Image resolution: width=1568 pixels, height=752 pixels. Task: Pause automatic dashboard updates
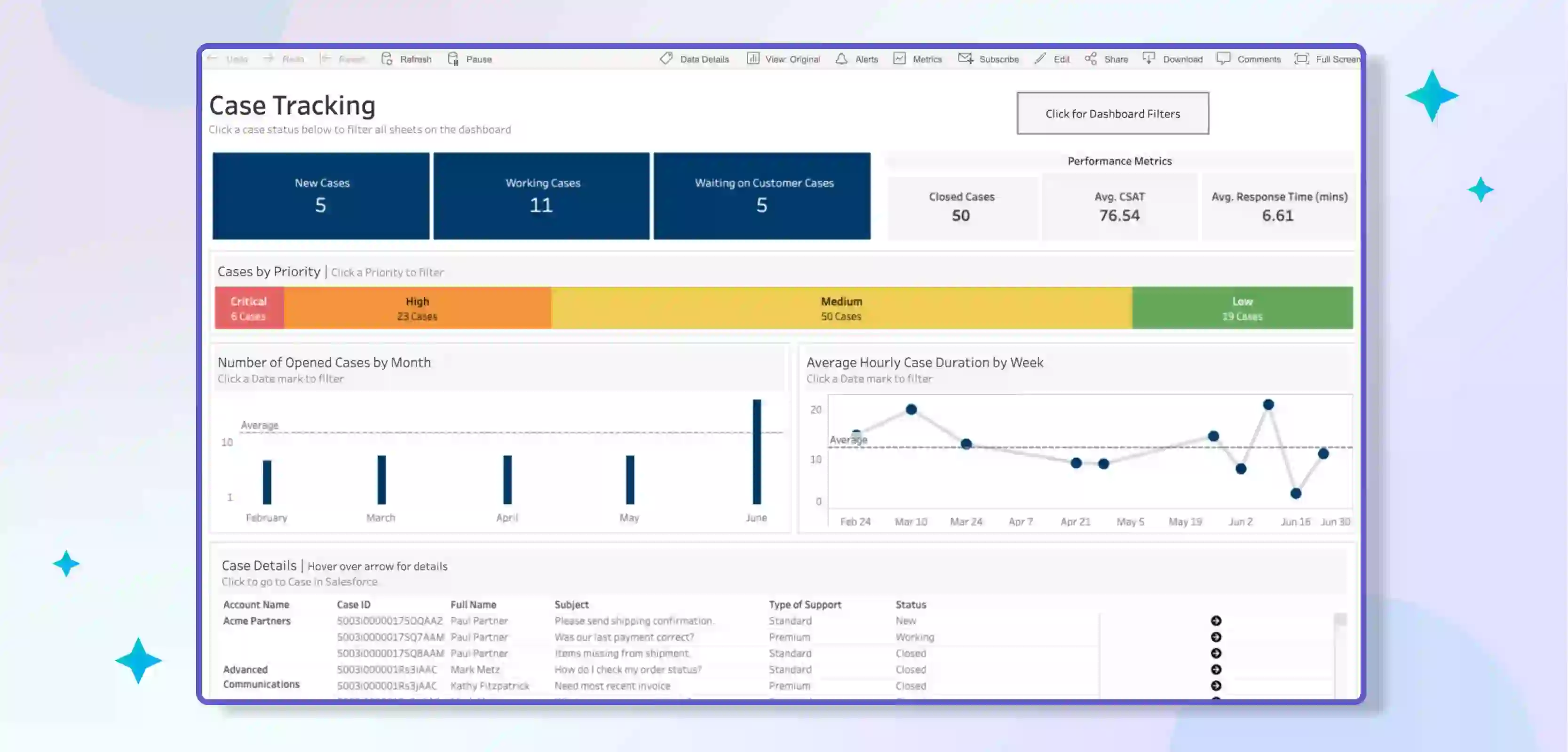tap(470, 59)
